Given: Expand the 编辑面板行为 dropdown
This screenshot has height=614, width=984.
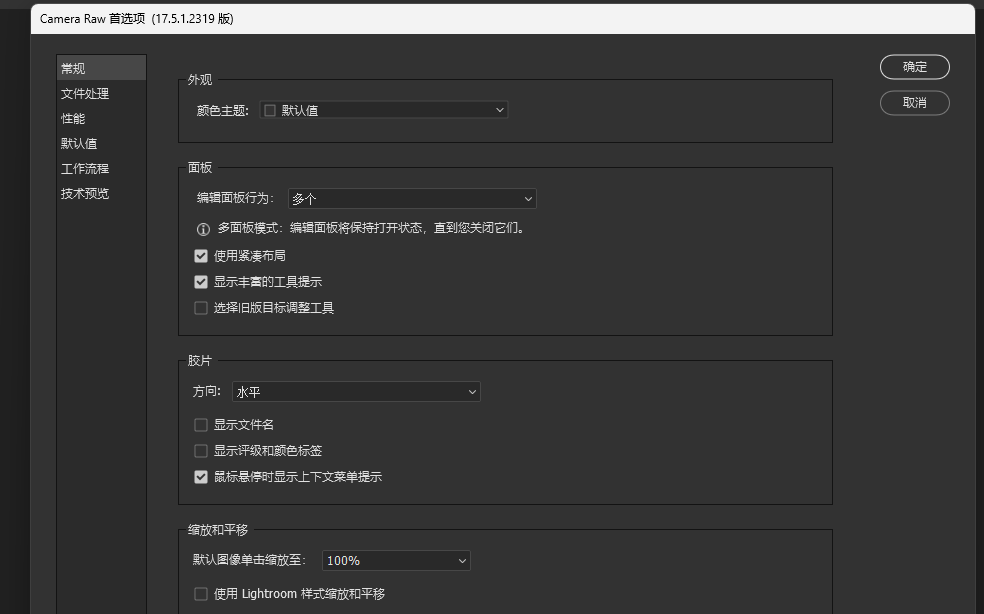Looking at the screenshot, I should coord(412,199).
